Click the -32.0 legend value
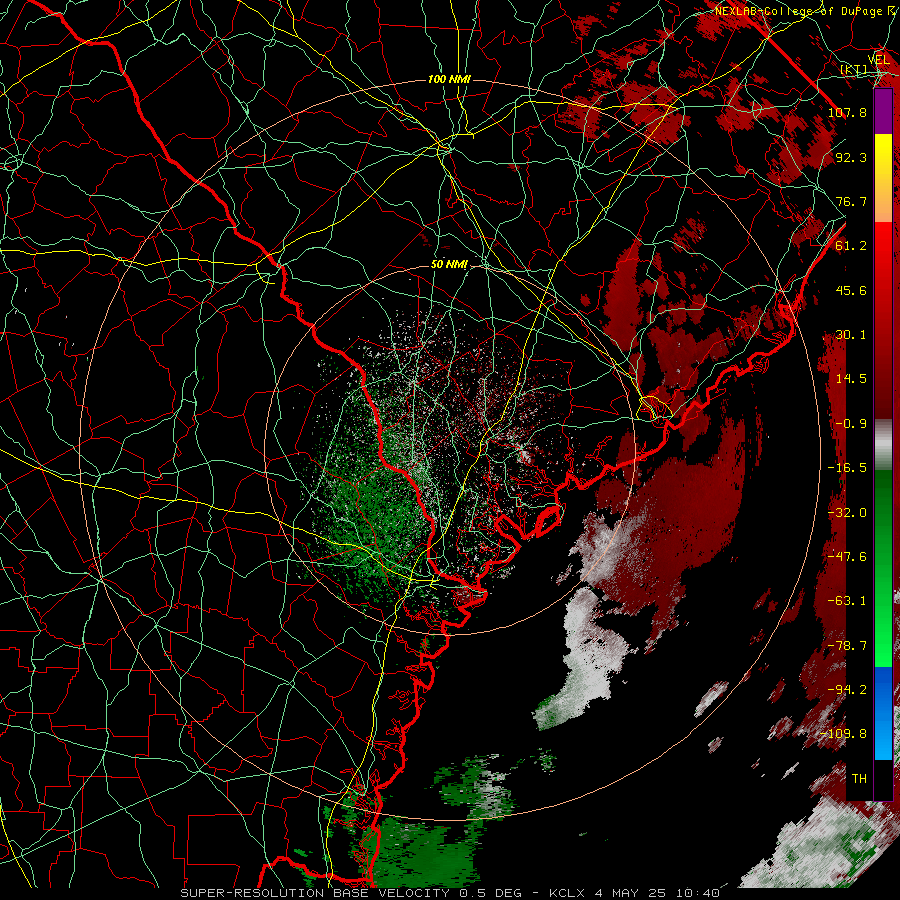Image resolution: width=900 pixels, height=900 pixels. [847, 513]
